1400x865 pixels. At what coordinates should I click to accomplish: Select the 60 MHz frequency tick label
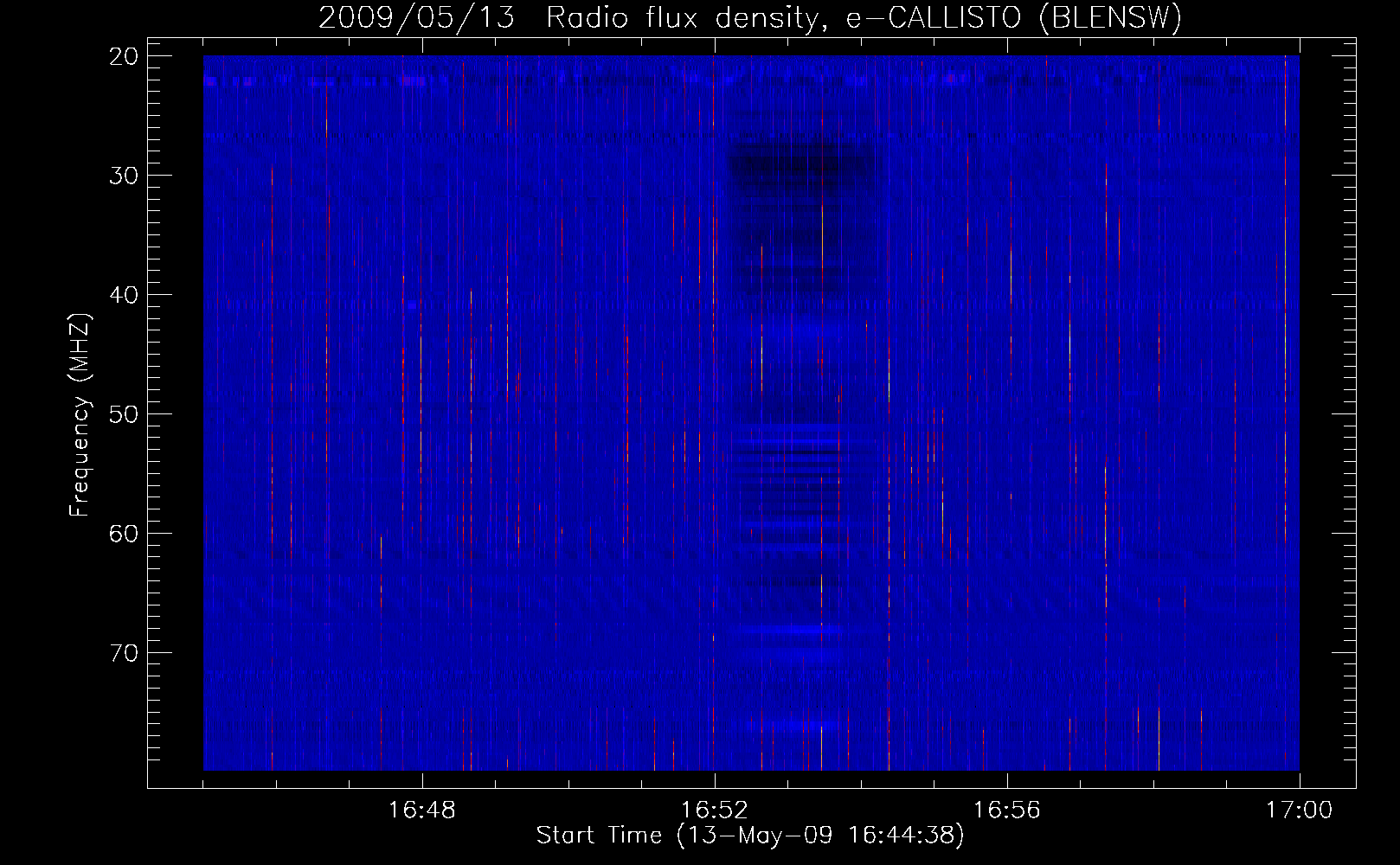point(125,534)
